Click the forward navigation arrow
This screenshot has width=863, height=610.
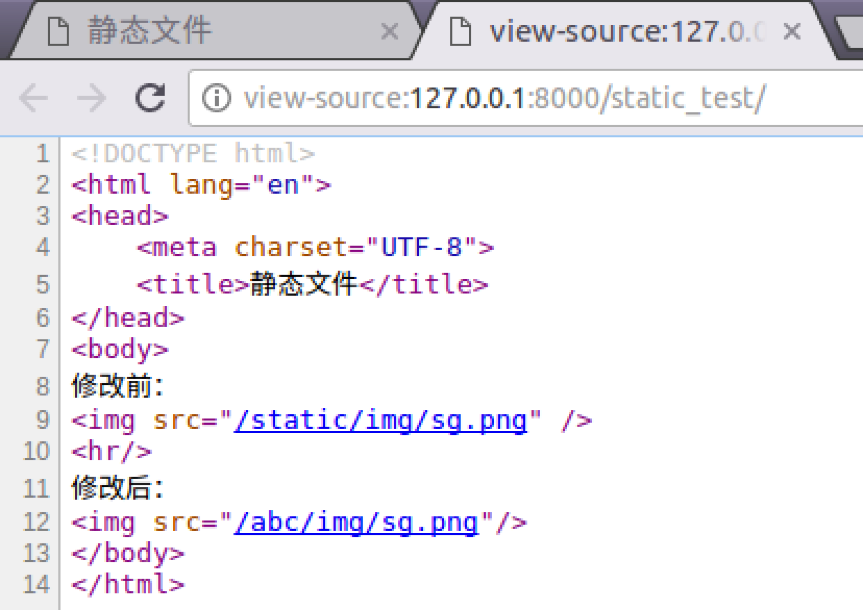click(92, 98)
